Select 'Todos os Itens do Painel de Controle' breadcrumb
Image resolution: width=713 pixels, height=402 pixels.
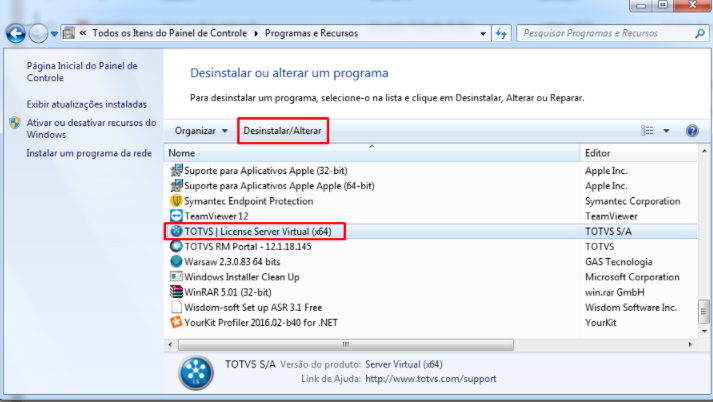tap(170, 33)
